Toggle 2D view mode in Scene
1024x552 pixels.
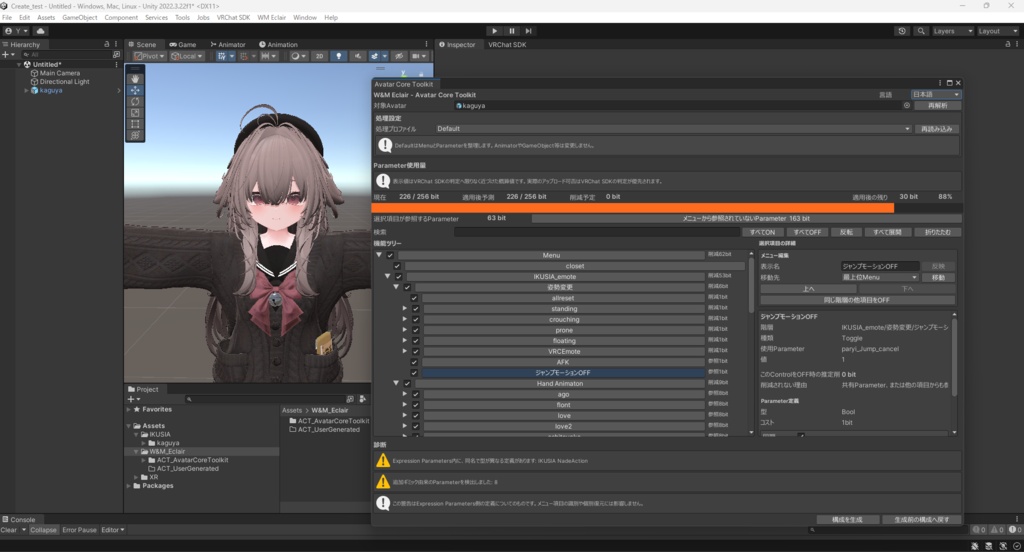point(319,56)
